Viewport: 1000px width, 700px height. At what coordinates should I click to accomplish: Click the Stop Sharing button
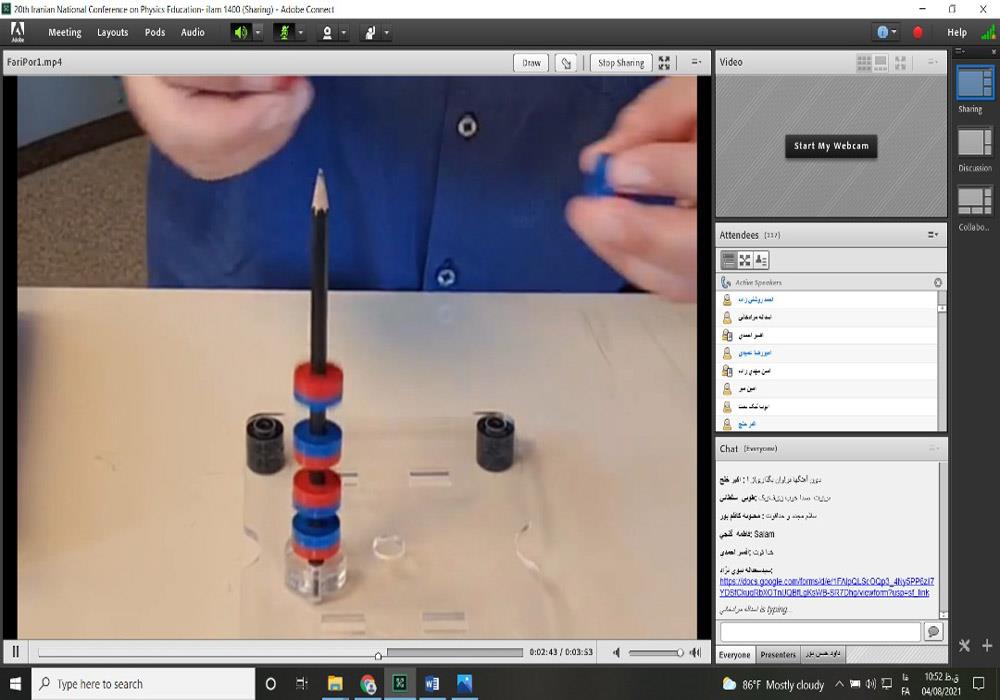tap(620, 63)
